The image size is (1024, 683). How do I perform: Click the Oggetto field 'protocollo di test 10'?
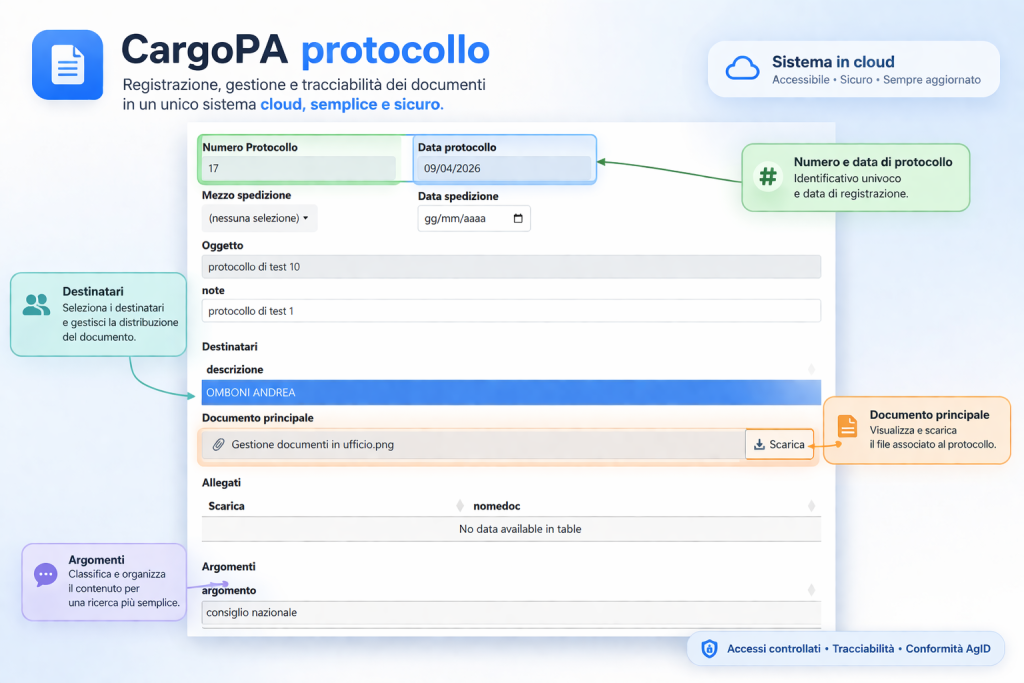[511, 266]
